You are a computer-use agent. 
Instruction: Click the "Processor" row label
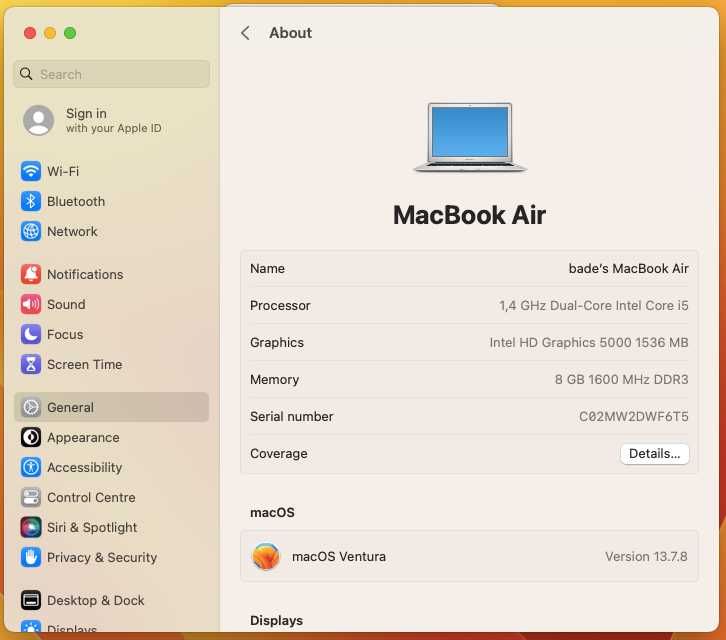(280, 306)
